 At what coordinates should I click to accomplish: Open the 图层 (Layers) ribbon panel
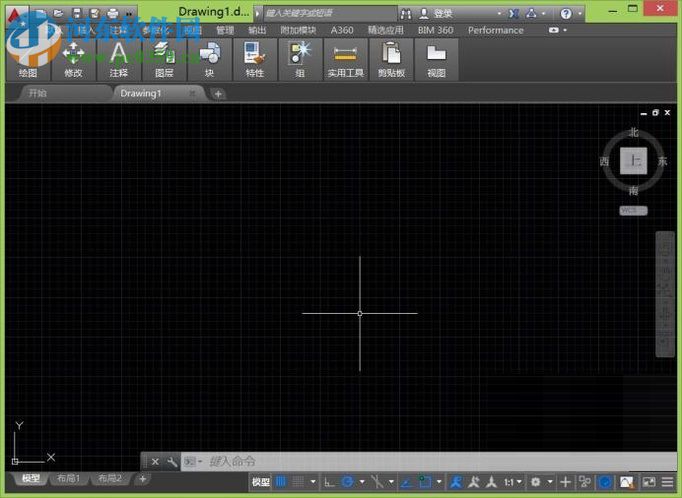pos(164,60)
